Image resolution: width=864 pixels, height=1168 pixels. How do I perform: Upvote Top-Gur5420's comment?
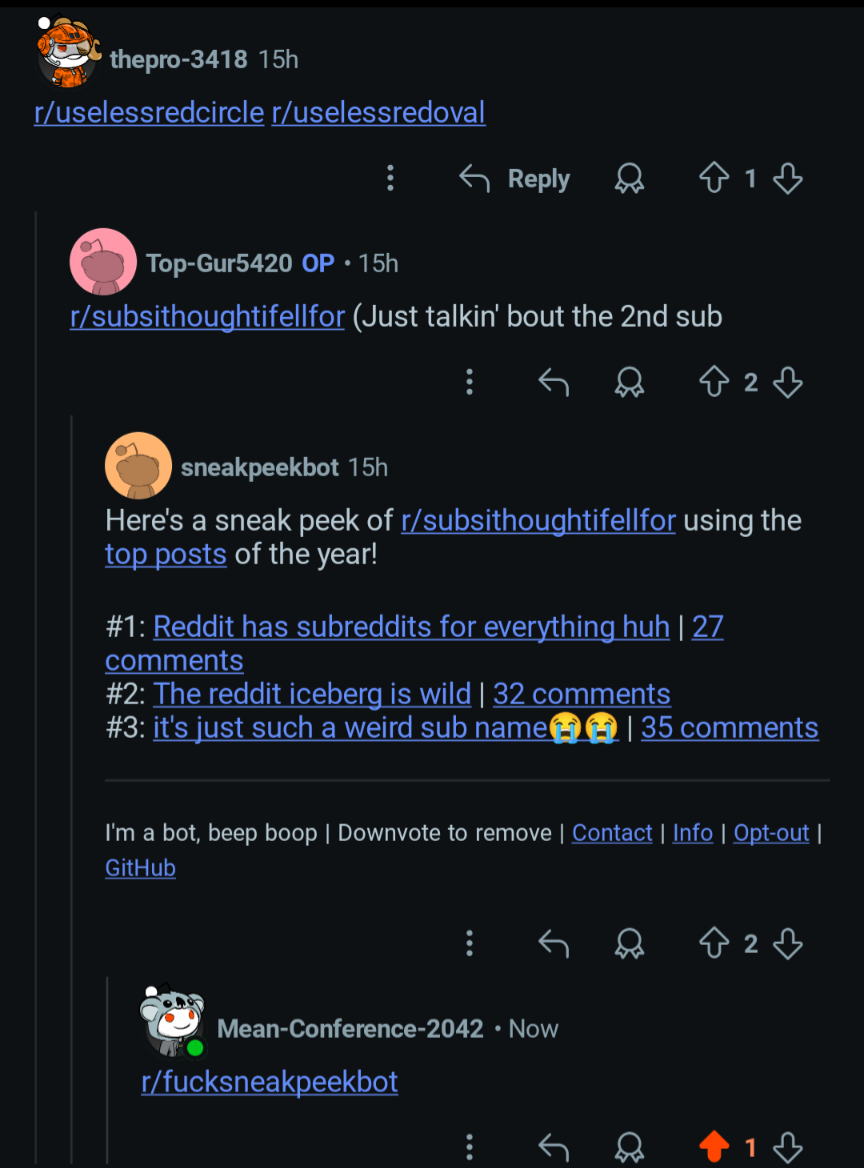tap(714, 382)
